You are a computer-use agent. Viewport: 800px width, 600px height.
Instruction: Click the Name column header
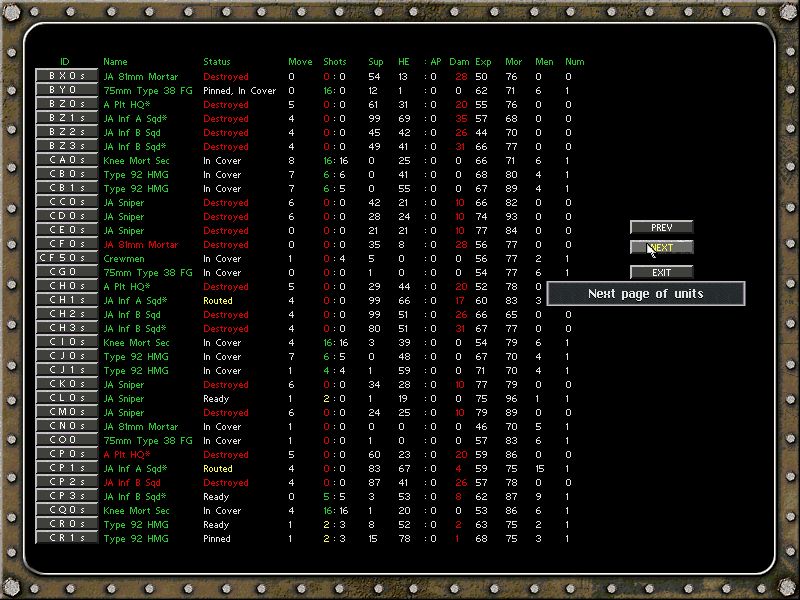click(115, 62)
